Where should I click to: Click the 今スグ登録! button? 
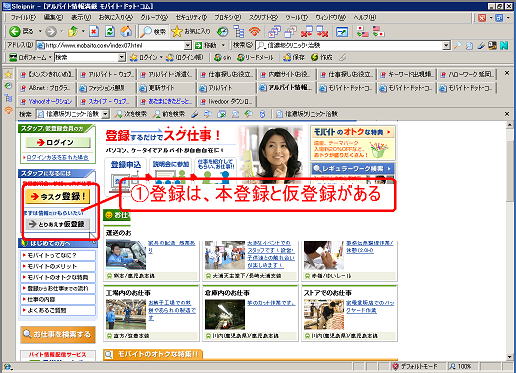pyautogui.click(x=58, y=196)
